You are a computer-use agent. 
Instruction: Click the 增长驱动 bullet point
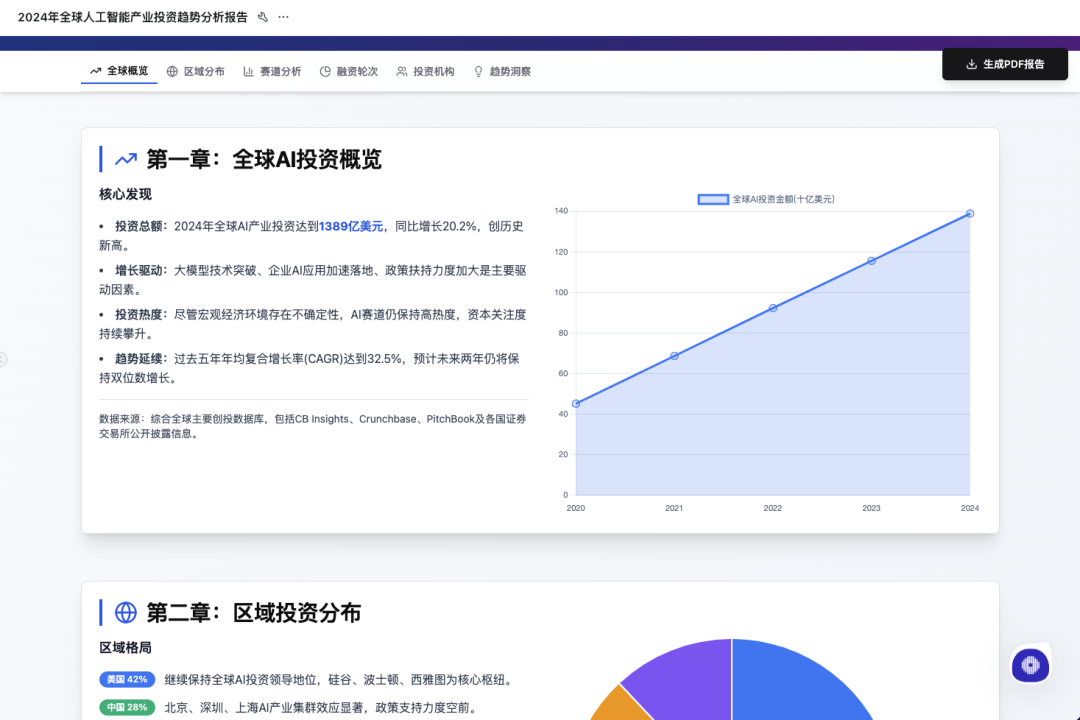pyautogui.click(x=313, y=280)
